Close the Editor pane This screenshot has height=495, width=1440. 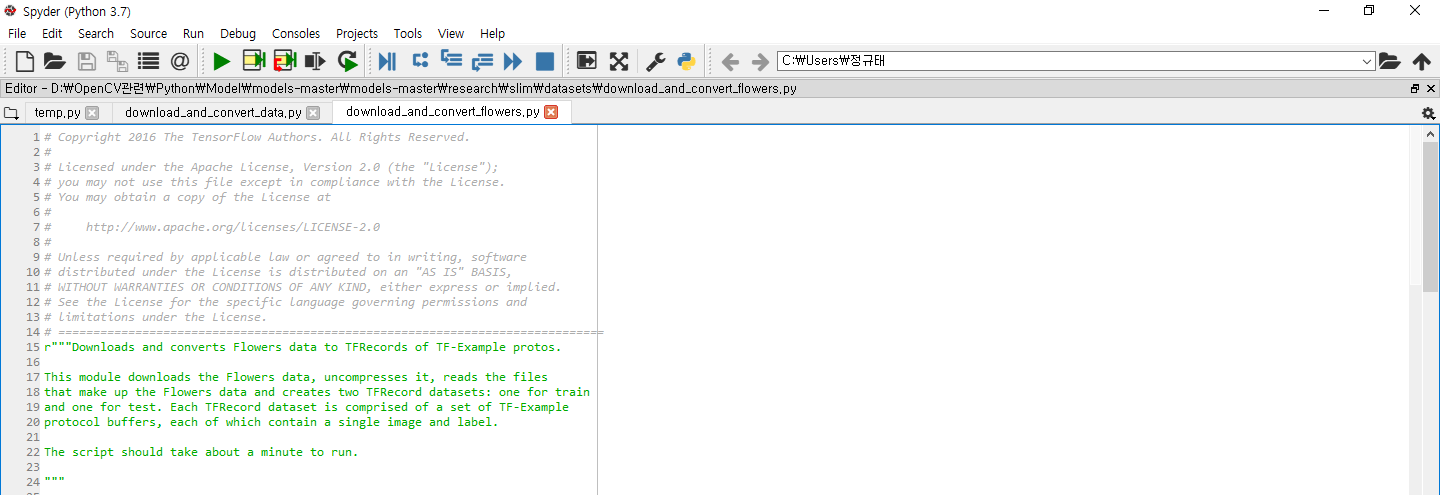coord(1430,88)
